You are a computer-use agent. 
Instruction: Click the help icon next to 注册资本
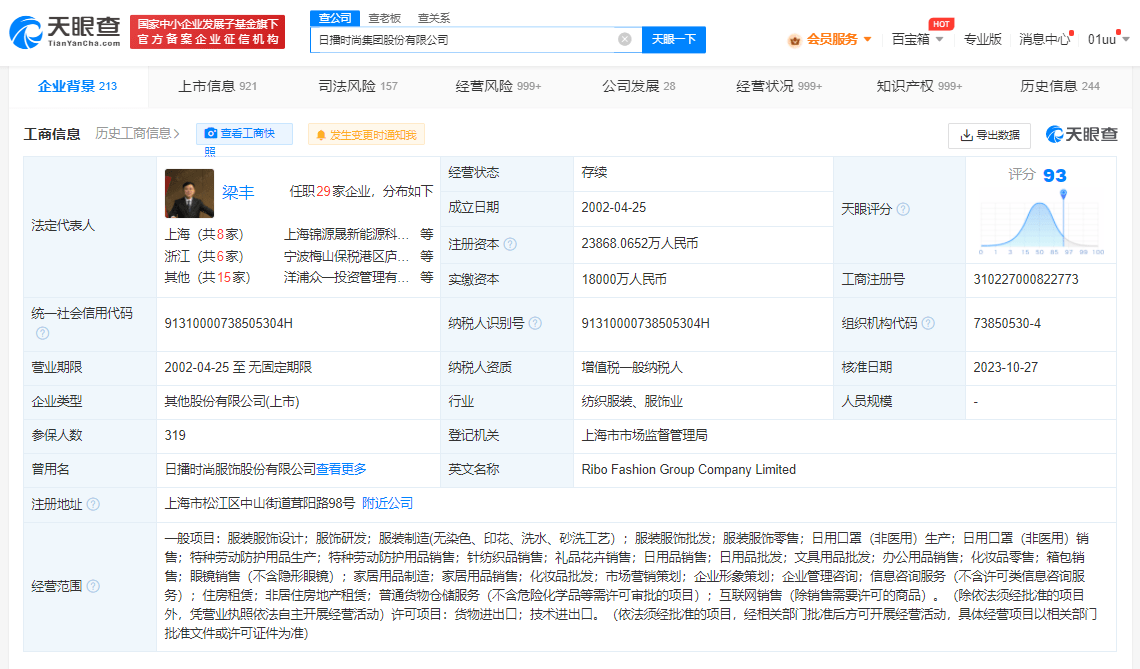pyautogui.click(x=510, y=244)
